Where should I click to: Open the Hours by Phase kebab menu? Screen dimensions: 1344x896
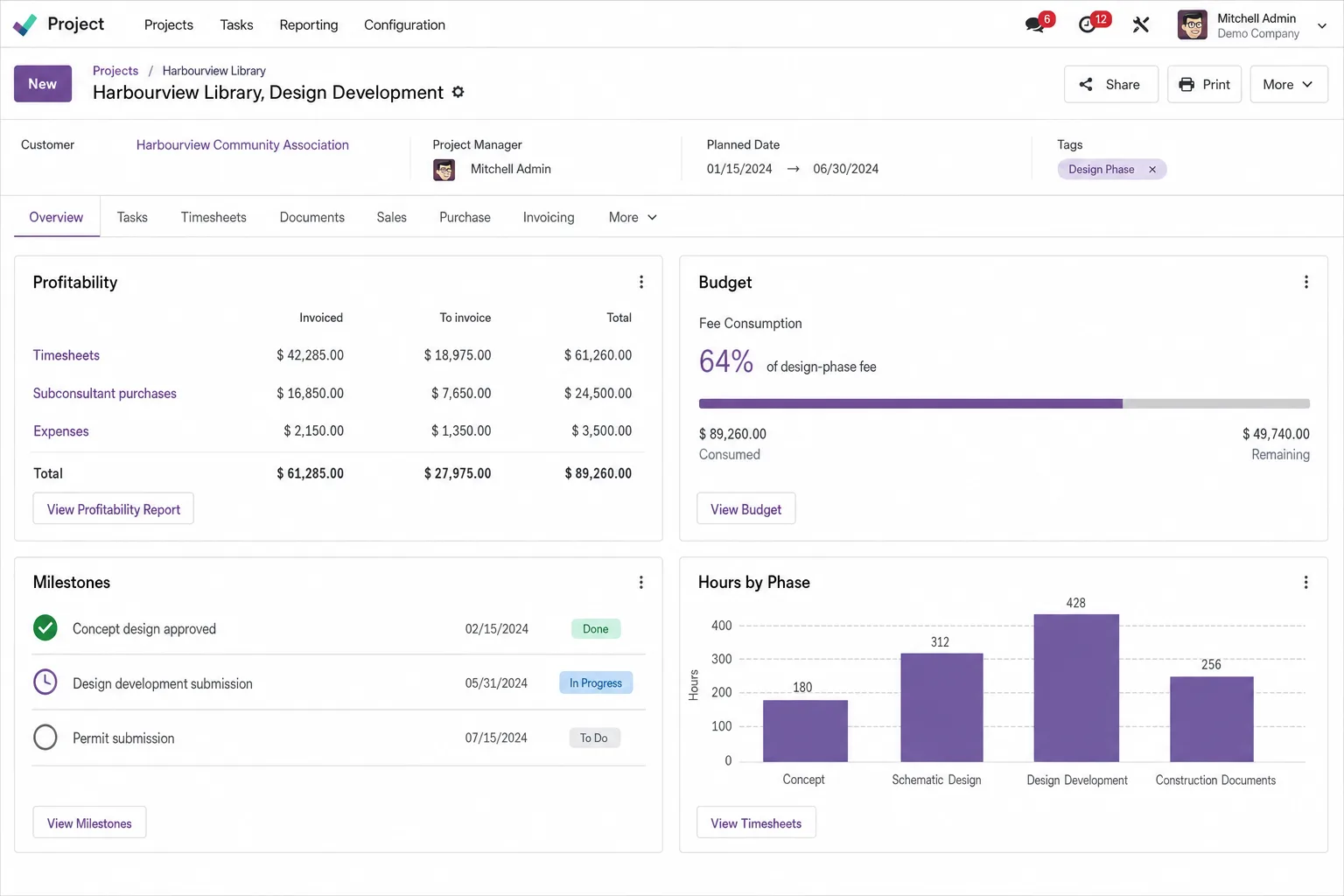tap(1306, 582)
